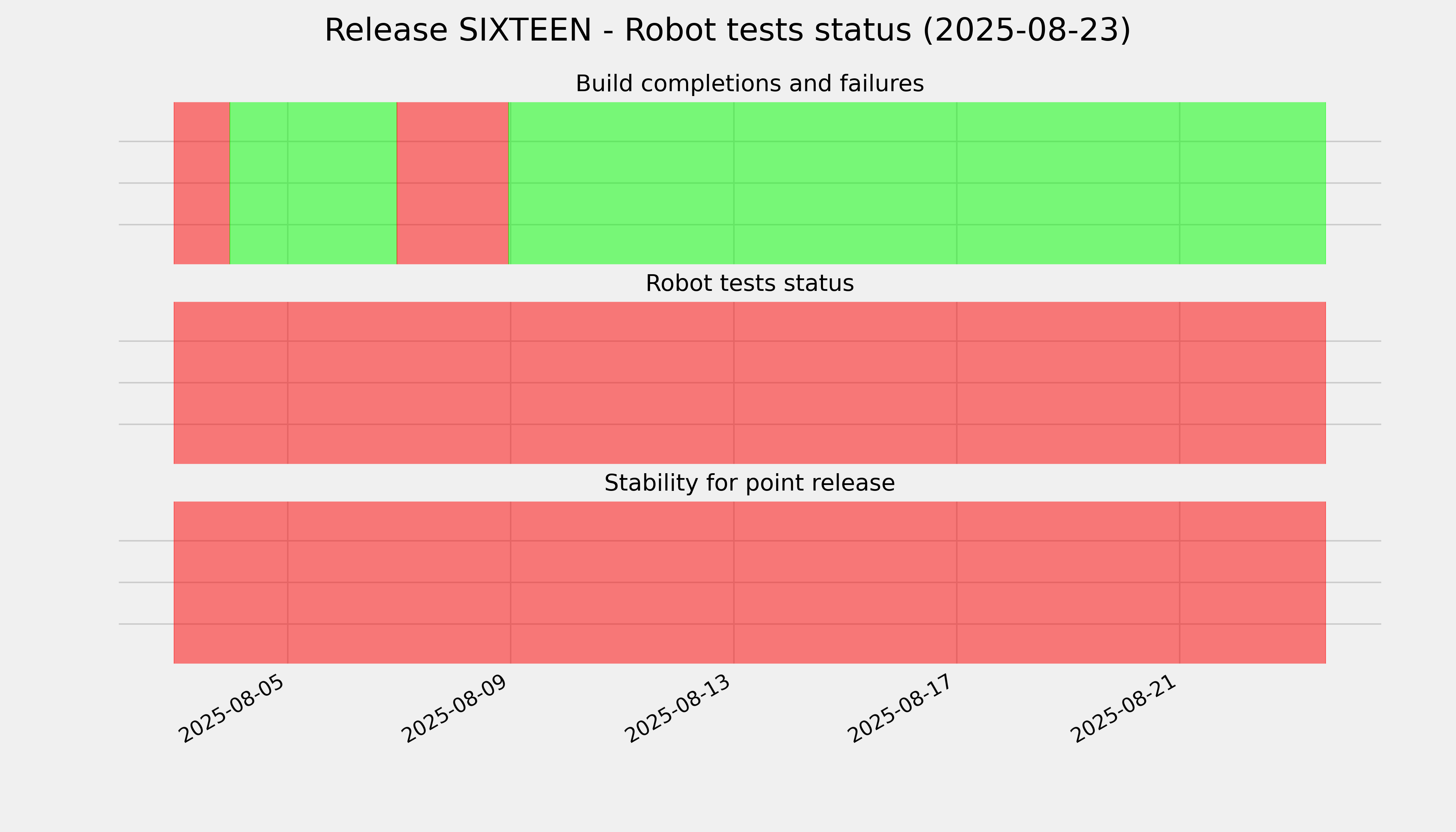
Task: Click the first red failure block in build chart
Action: (x=202, y=183)
